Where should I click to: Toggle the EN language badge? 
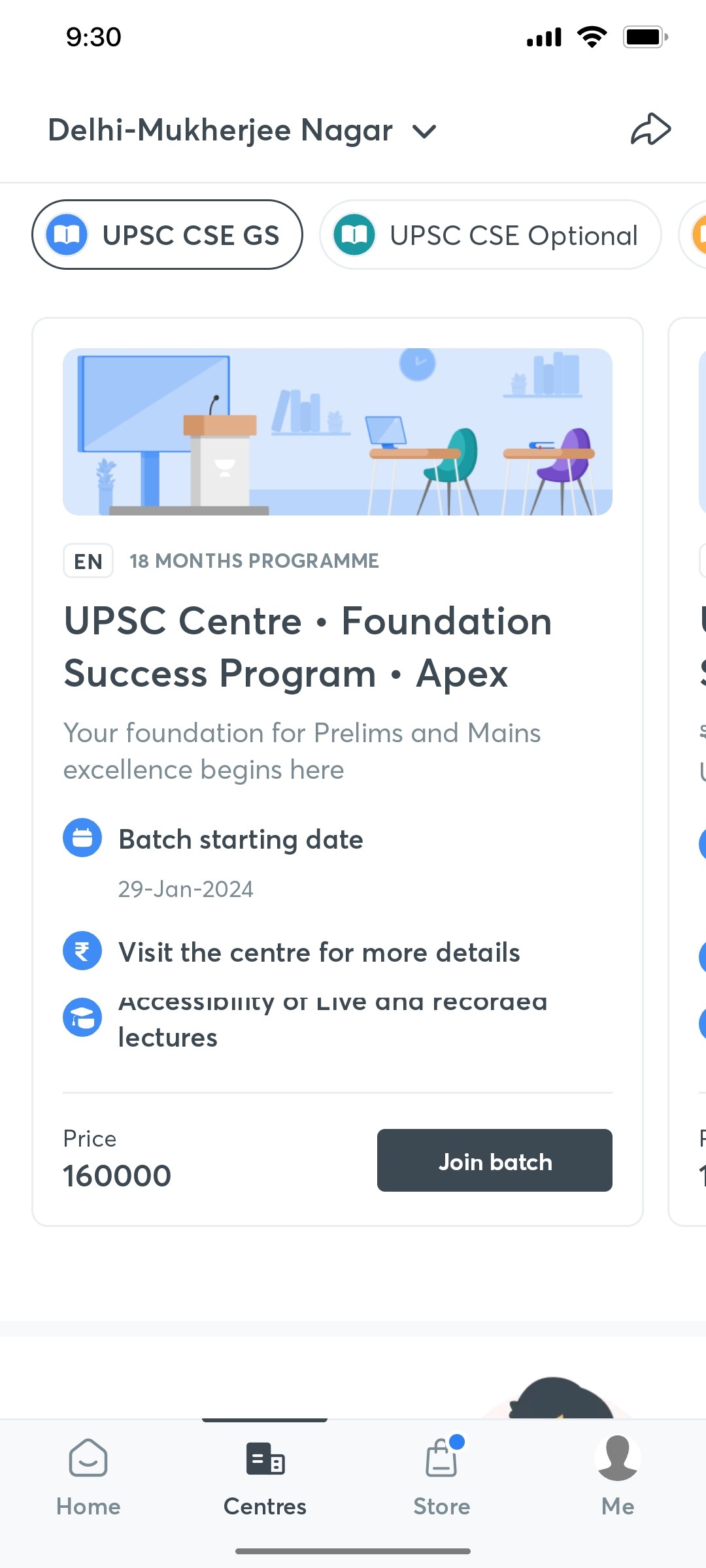pos(88,561)
